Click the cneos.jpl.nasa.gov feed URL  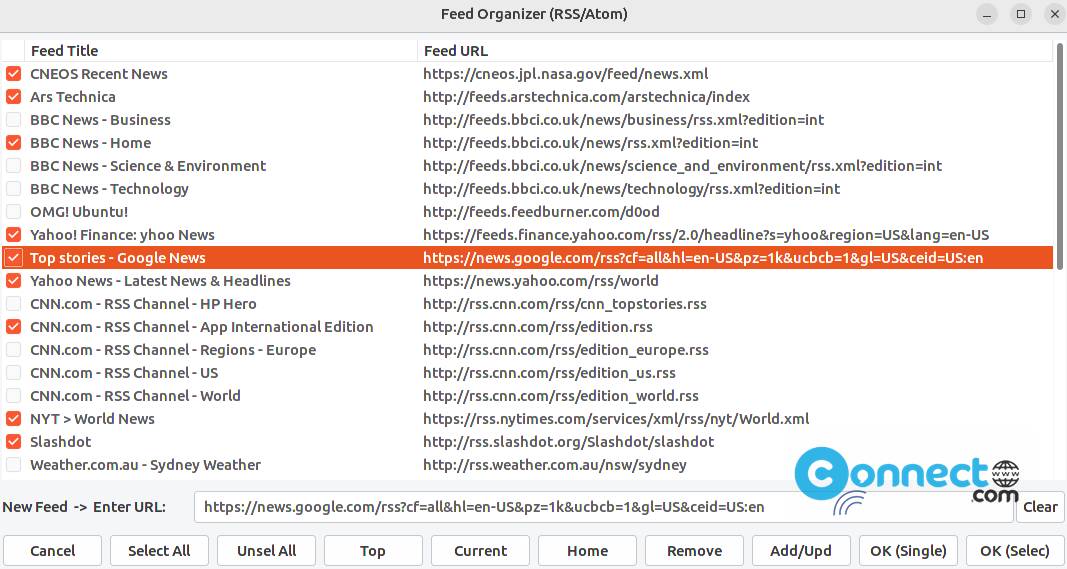coord(565,74)
